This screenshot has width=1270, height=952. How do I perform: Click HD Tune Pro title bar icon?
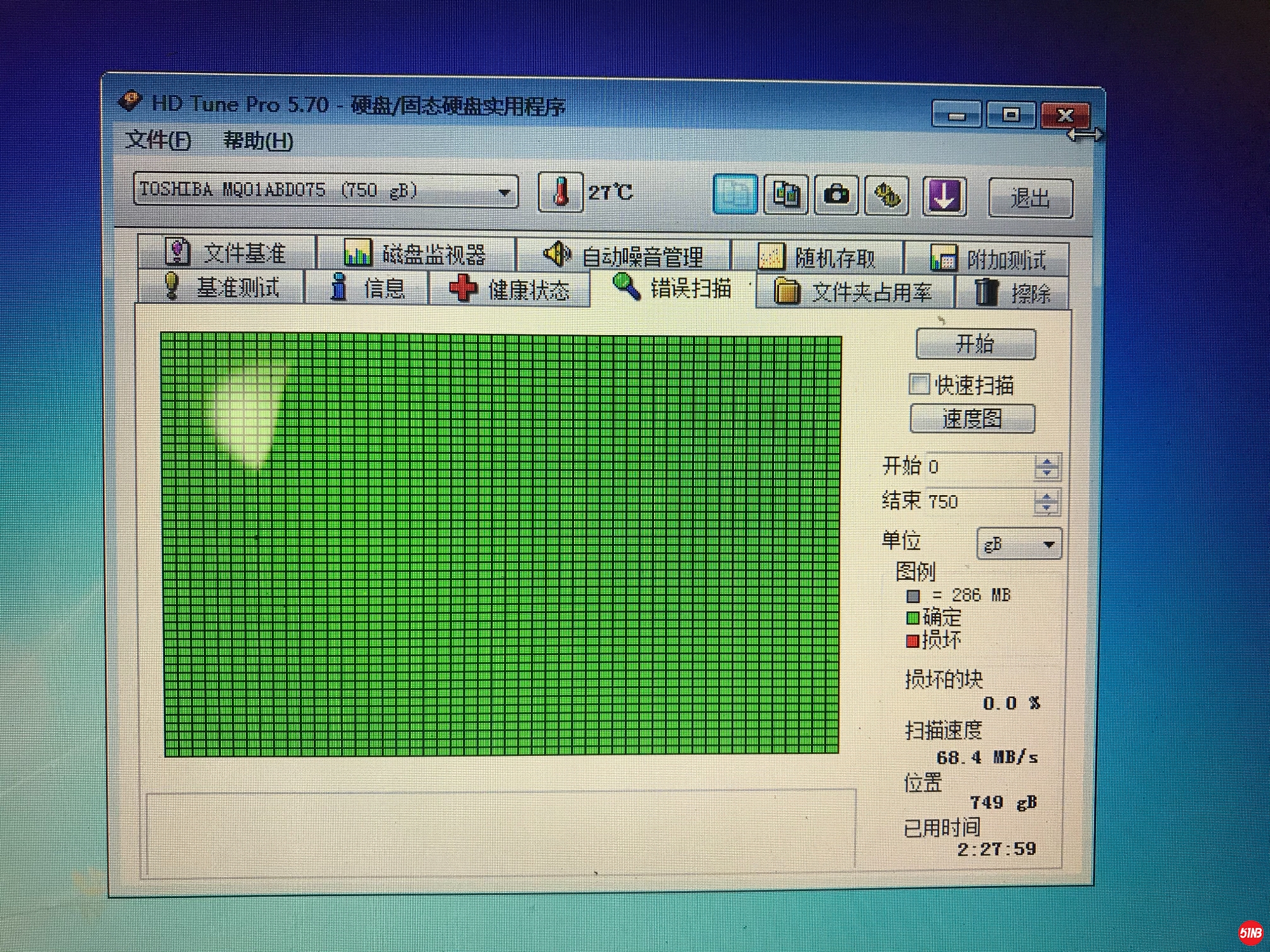click(x=130, y=102)
